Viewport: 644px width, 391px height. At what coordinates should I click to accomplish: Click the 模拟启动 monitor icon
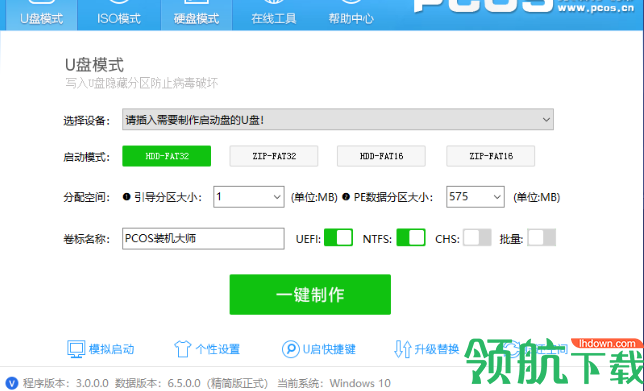(76, 349)
